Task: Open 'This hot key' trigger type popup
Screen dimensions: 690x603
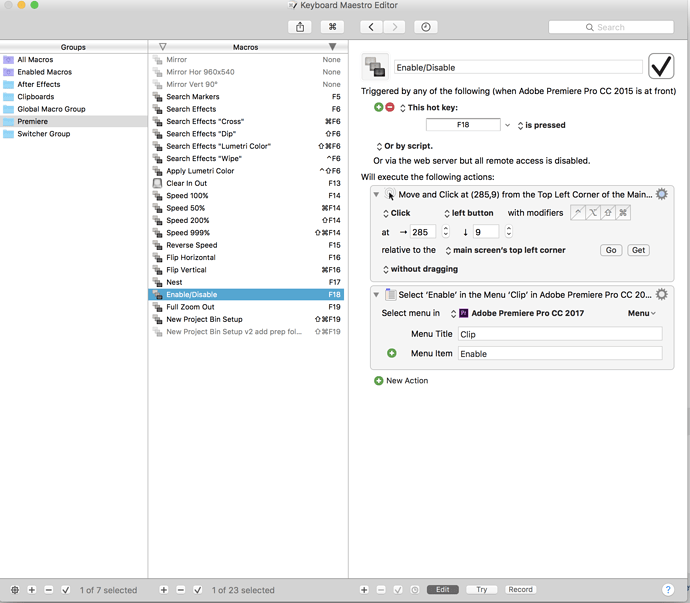Action: [x=429, y=107]
